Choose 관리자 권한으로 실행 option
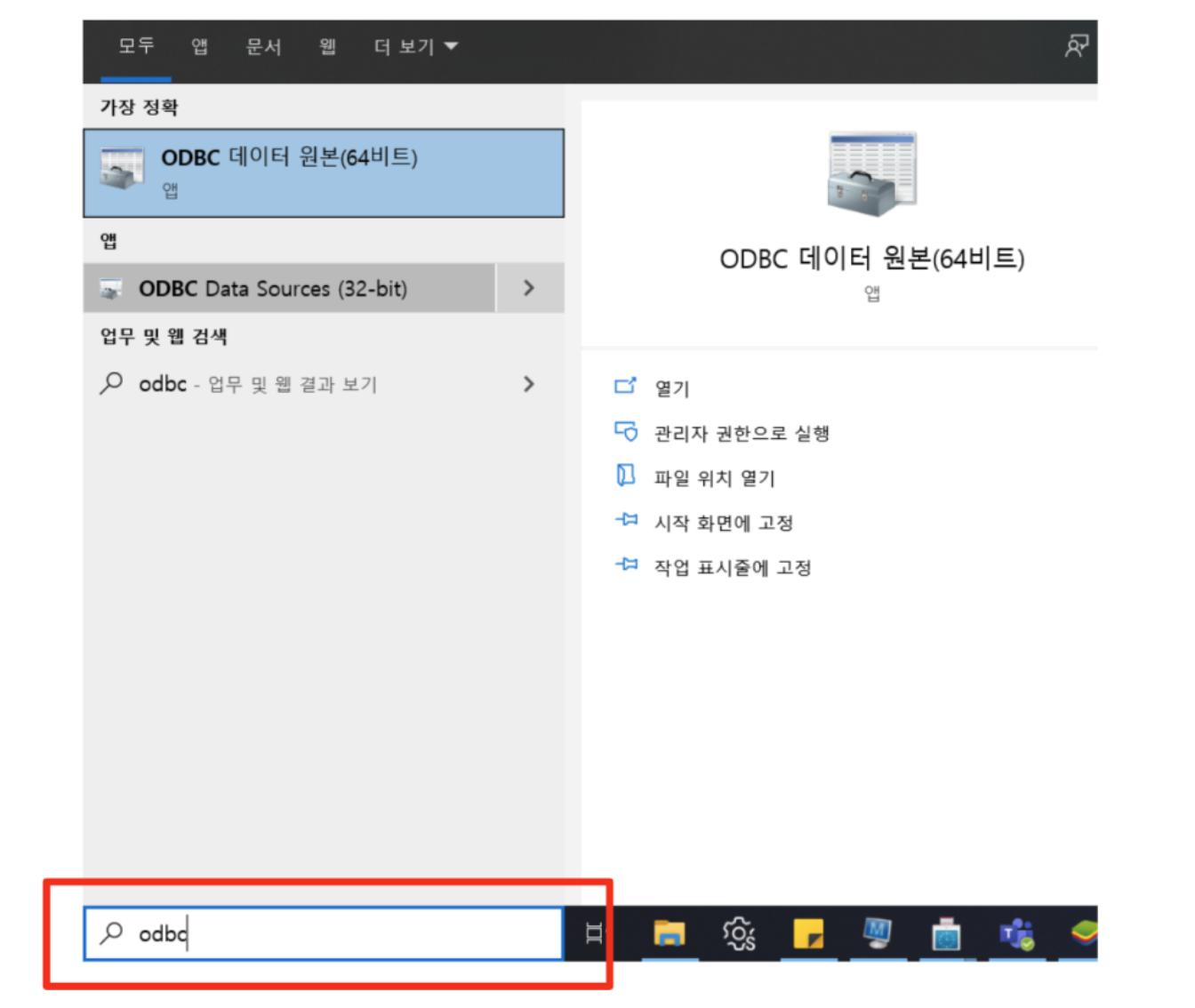1195x1008 pixels. coord(741,433)
